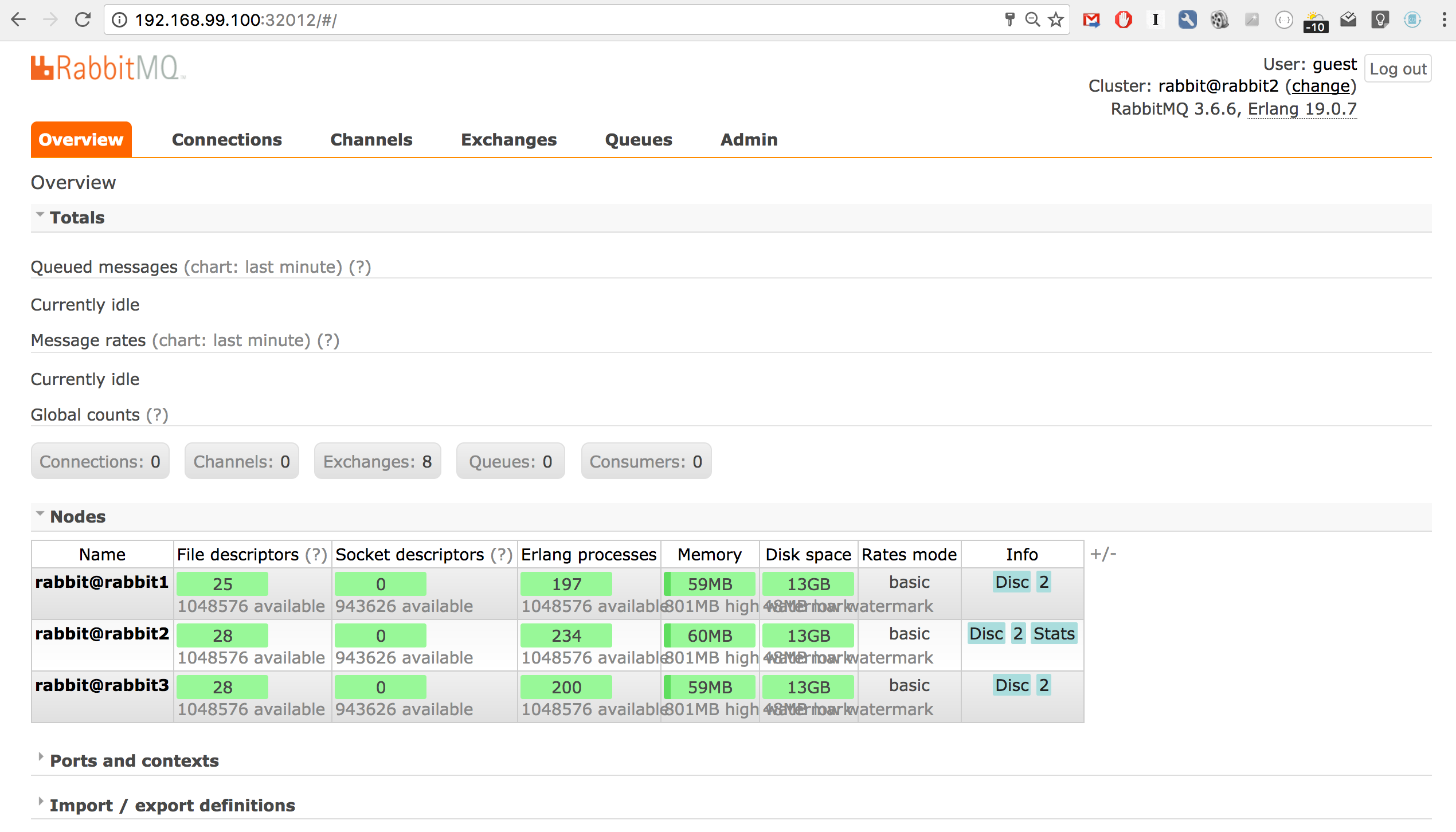Click the Log out button

tap(1398, 69)
